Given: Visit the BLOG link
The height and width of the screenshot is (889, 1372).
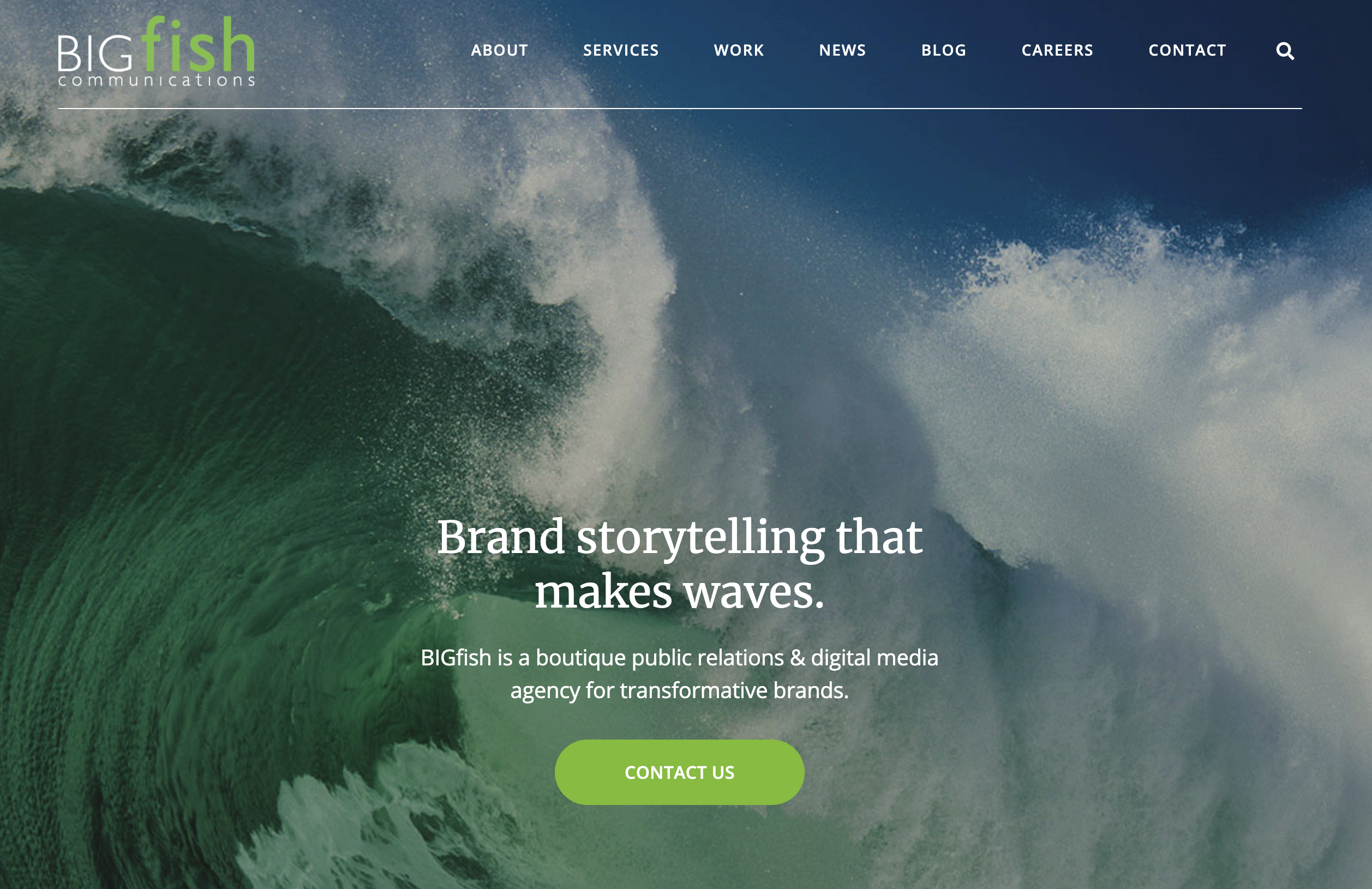Looking at the screenshot, I should [x=943, y=51].
